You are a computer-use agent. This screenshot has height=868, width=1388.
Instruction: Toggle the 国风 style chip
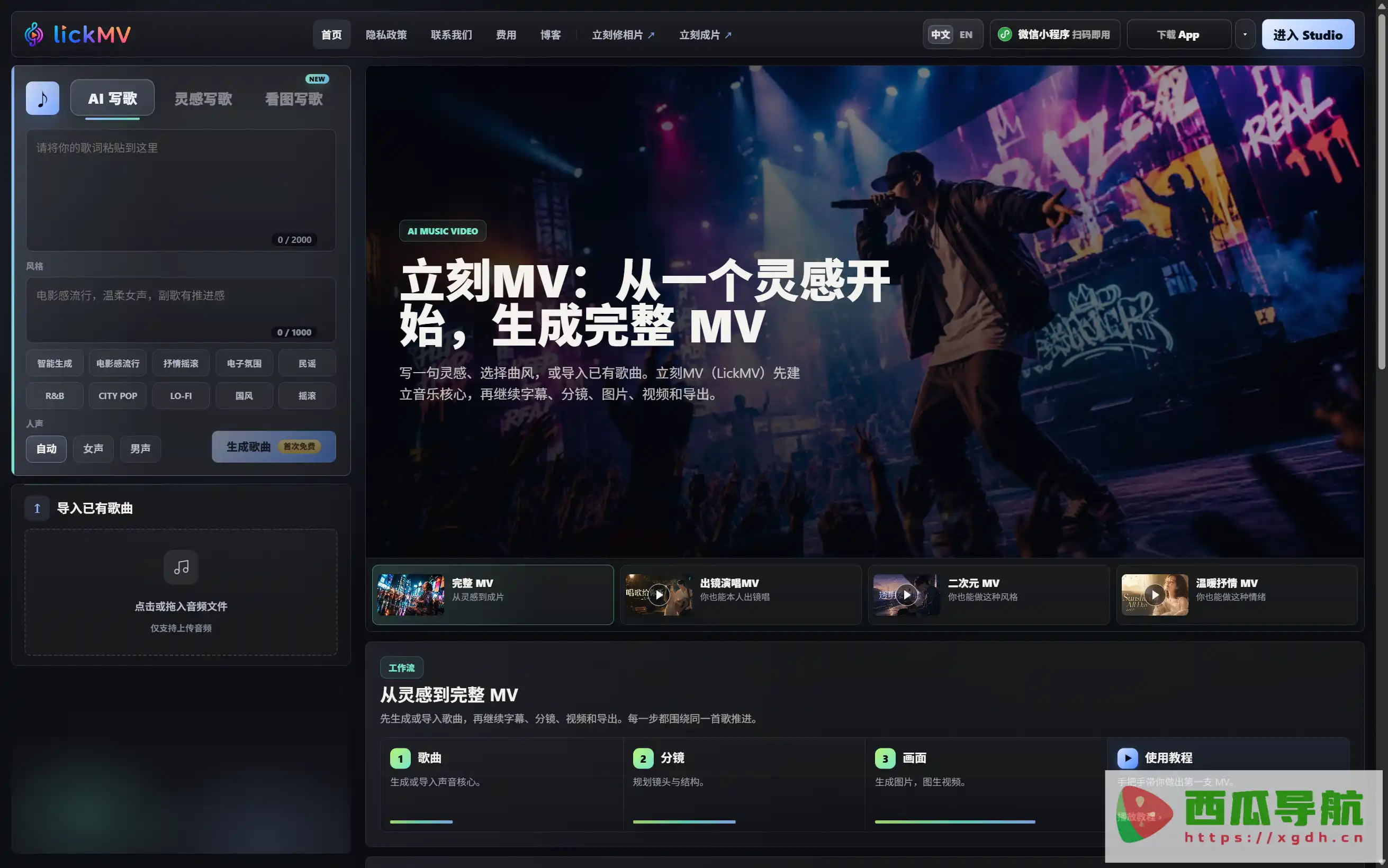tap(244, 395)
